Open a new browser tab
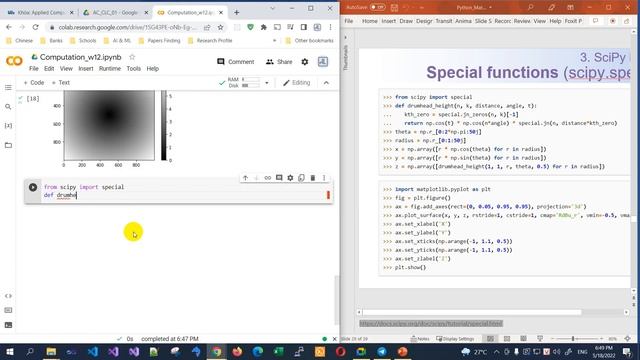This screenshot has width=640, height=360. point(236,13)
